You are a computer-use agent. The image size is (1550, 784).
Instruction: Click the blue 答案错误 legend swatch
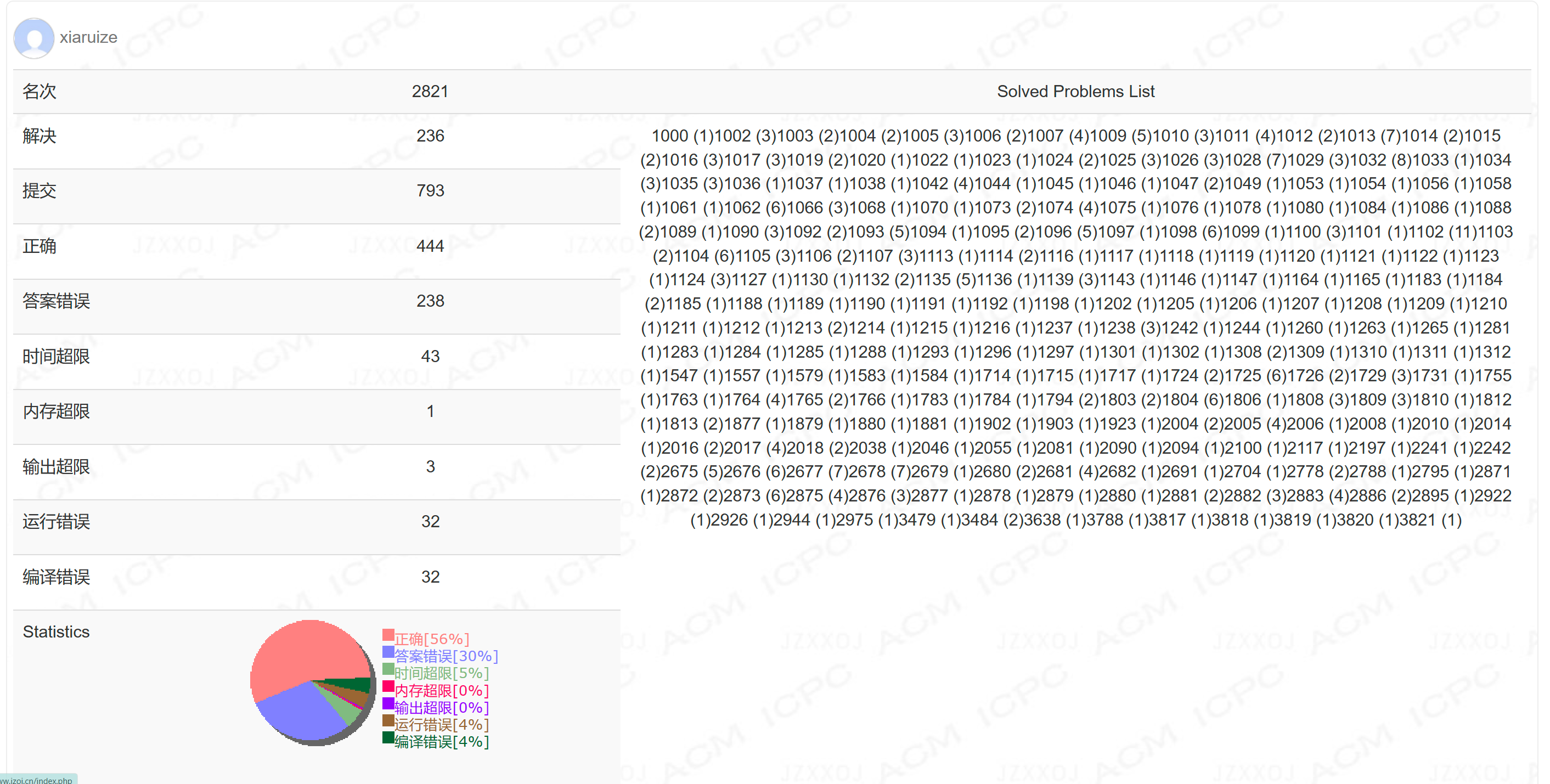click(388, 653)
